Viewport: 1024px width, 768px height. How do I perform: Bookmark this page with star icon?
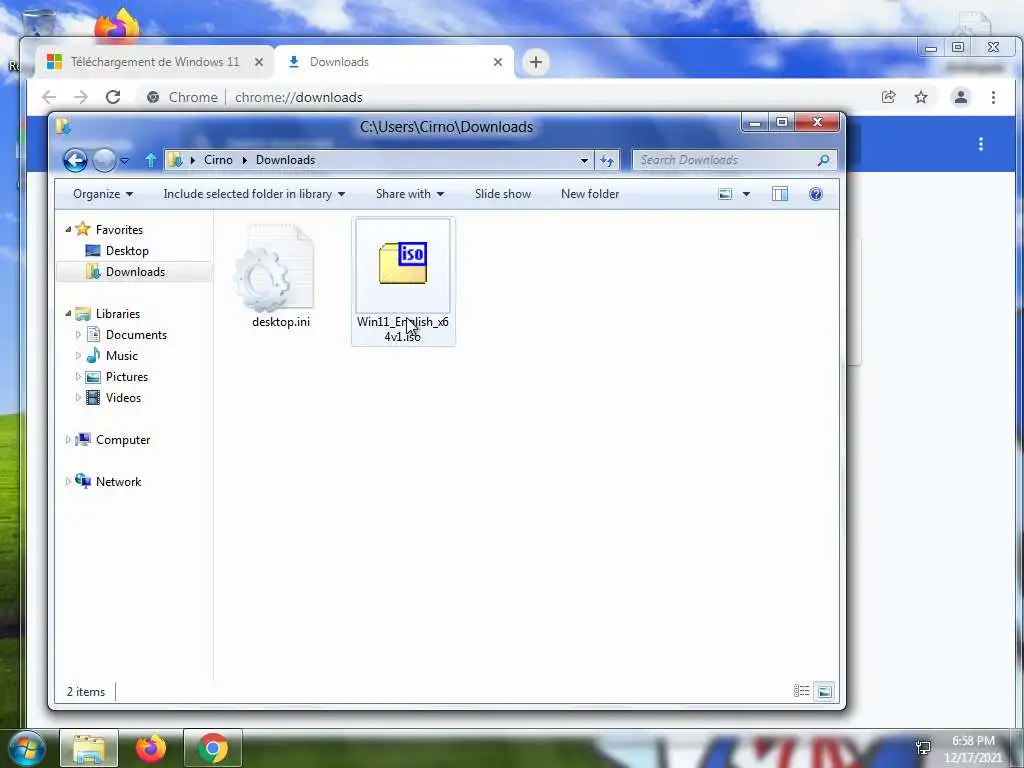click(x=921, y=97)
